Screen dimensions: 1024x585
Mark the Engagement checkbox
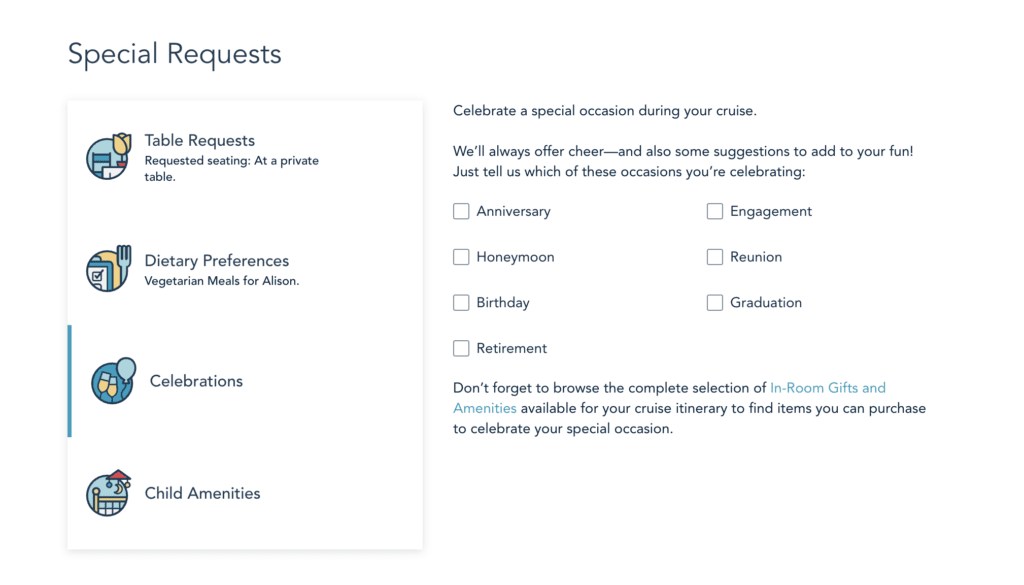pyautogui.click(x=715, y=211)
